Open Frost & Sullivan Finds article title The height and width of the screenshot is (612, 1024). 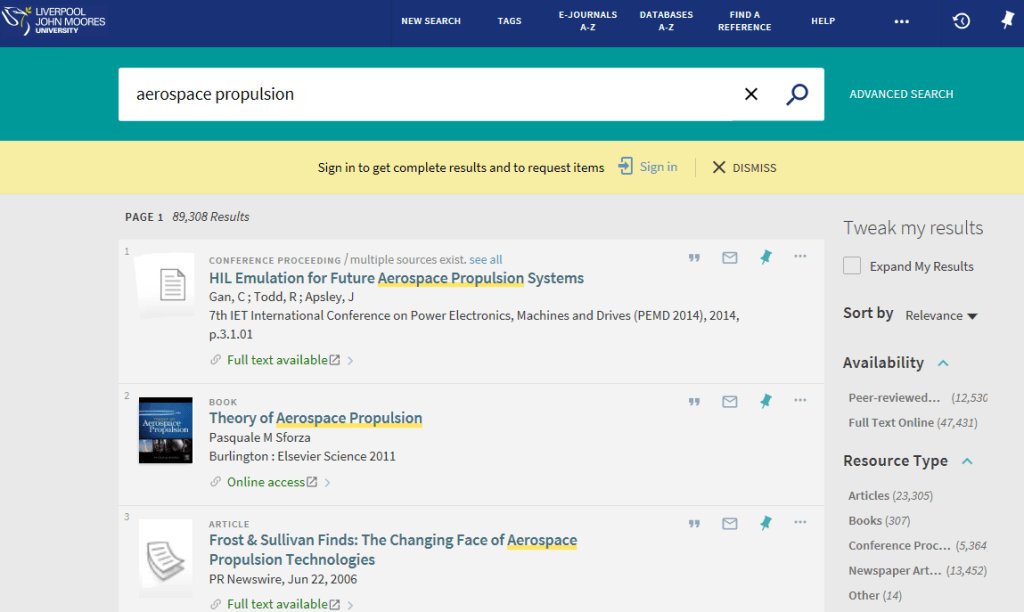[x=393, y=550]
